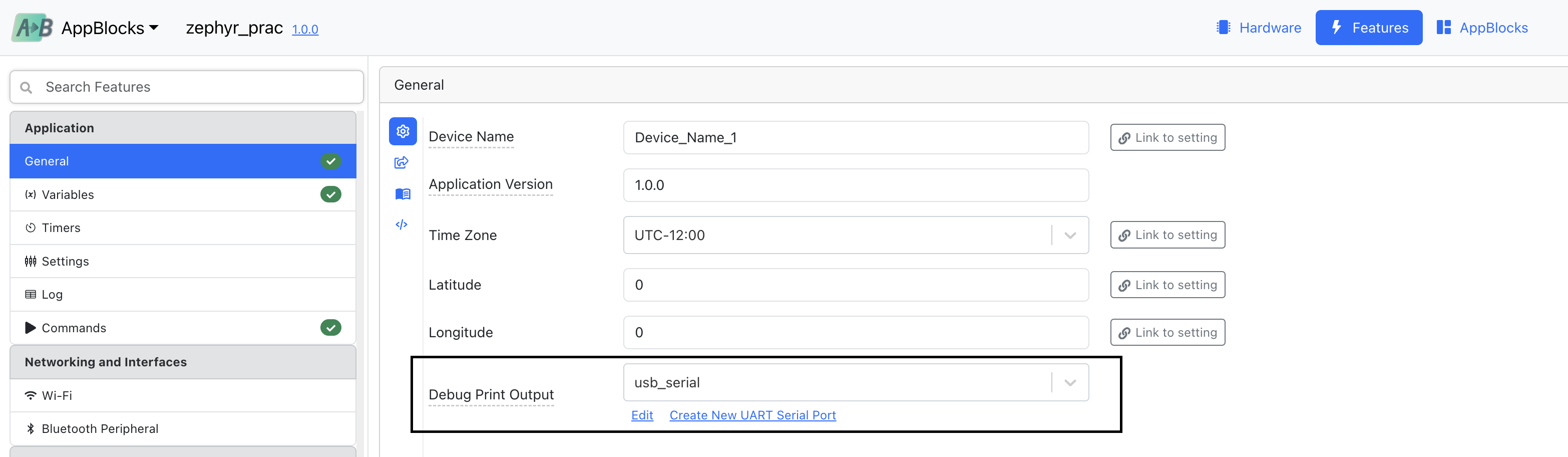Click Link to setting for Longitude
1568x457 pixels.
[1167, 333]
